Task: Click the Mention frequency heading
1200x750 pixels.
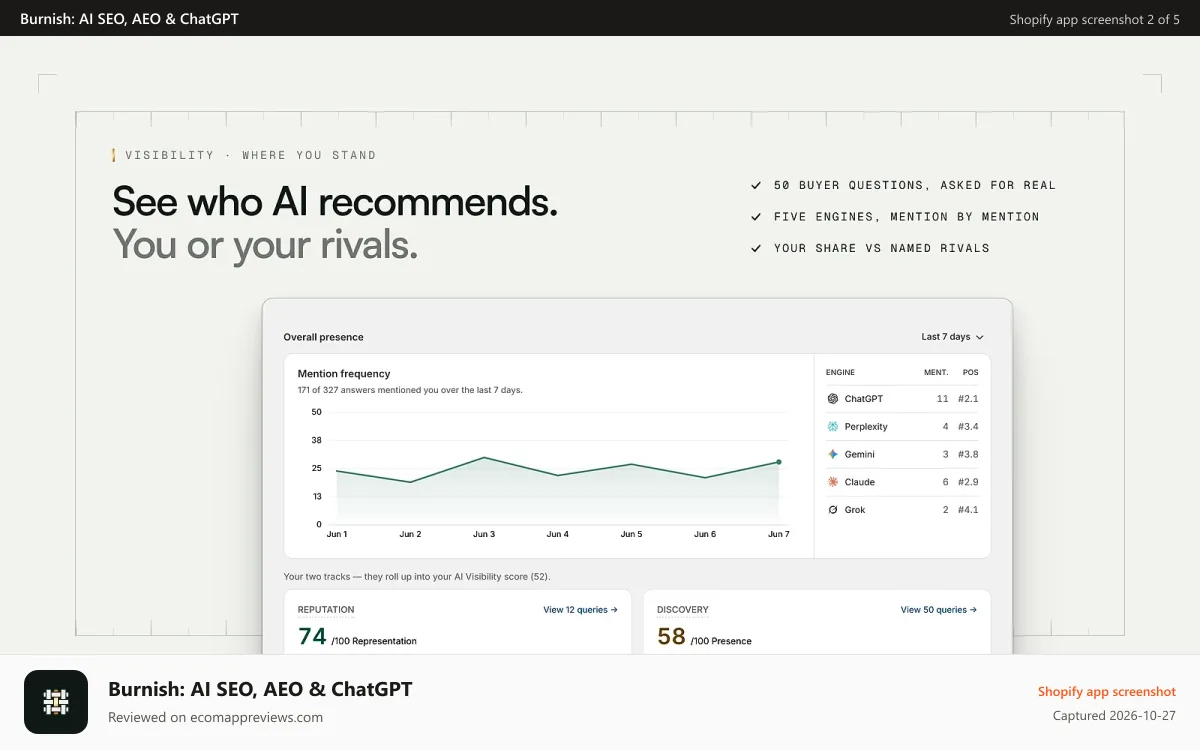Action: [x=344, y=374]
